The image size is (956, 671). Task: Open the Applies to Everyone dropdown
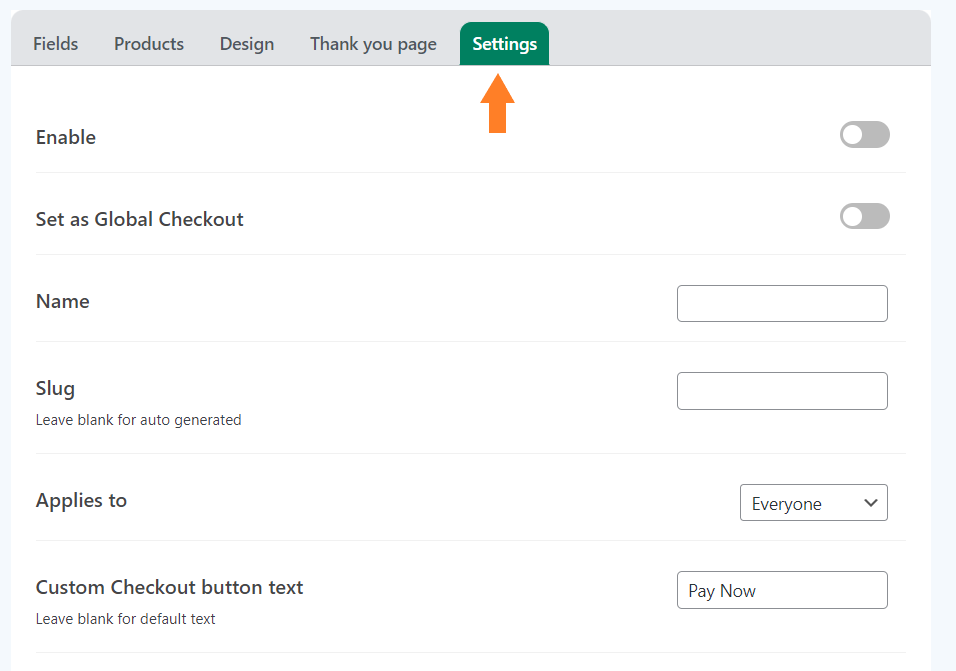(814, 503)
